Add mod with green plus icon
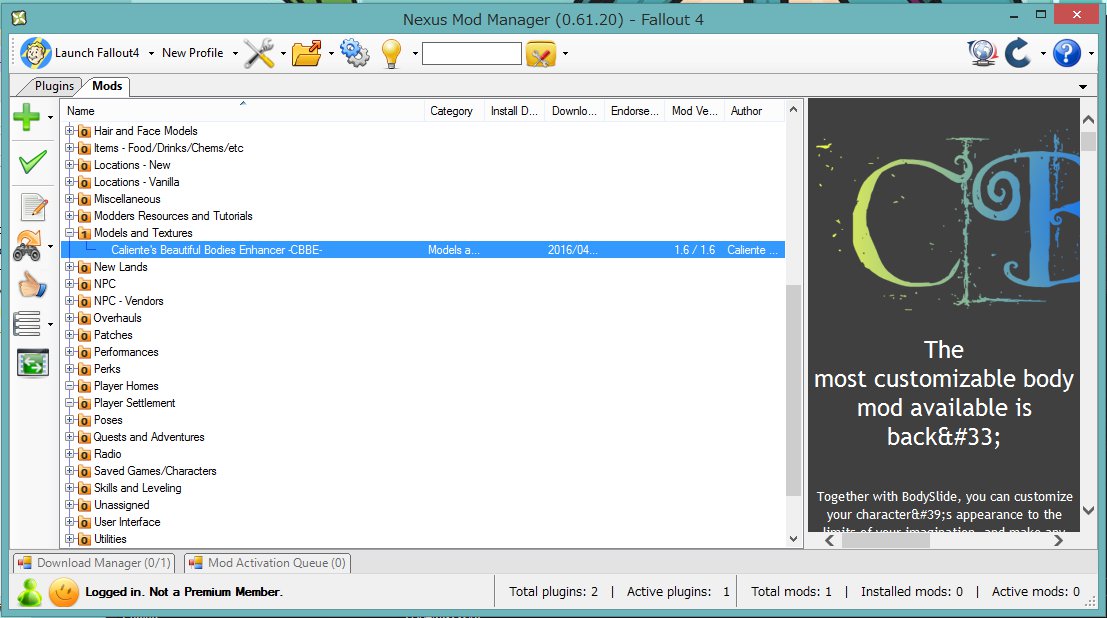This screenshot has width=1107, height=618. (27, 117)
